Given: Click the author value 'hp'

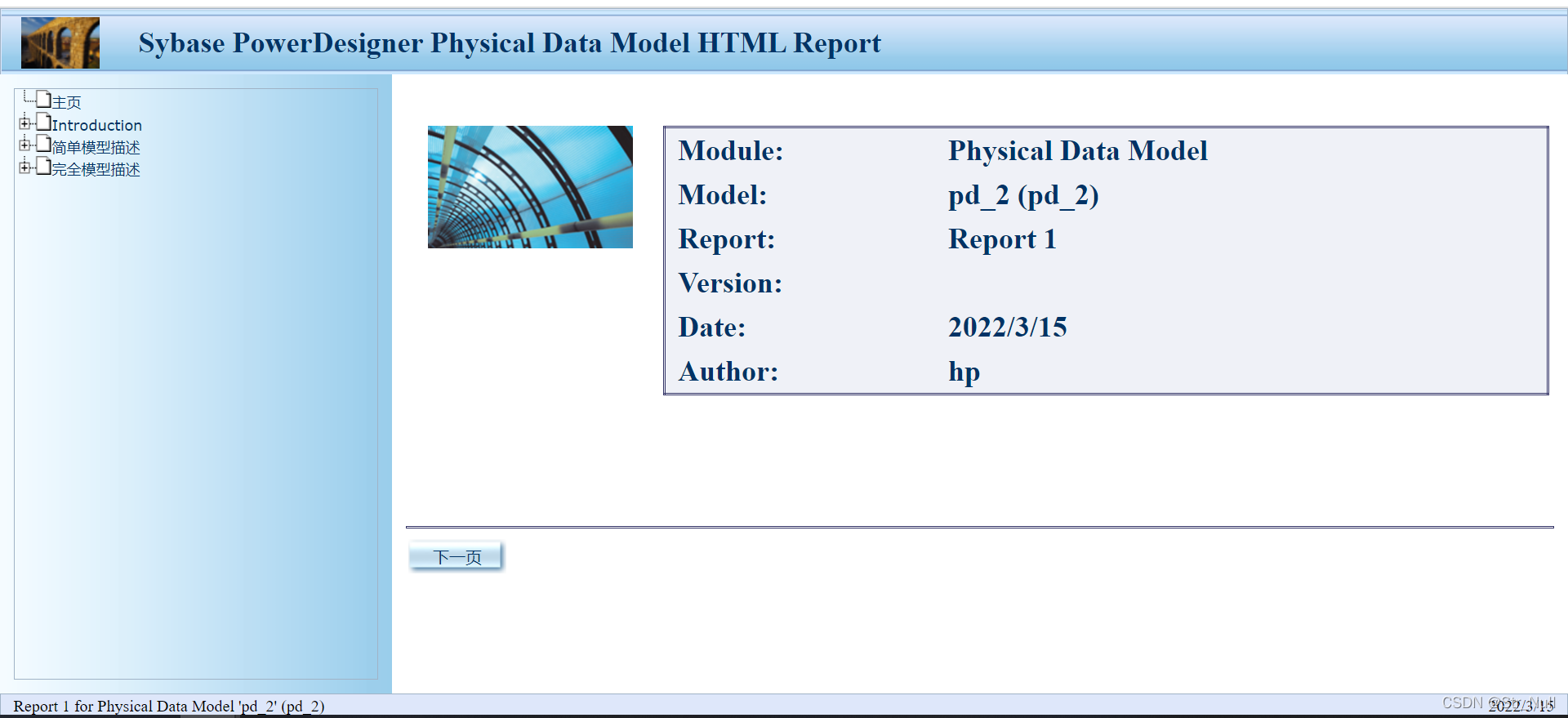Looking at the screenshot, I should pos(964,372).
